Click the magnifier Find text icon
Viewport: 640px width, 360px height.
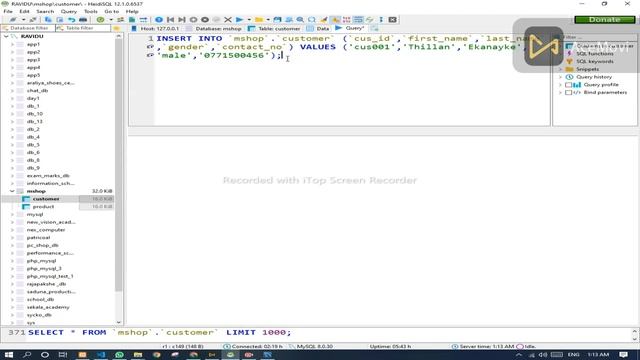300,20
